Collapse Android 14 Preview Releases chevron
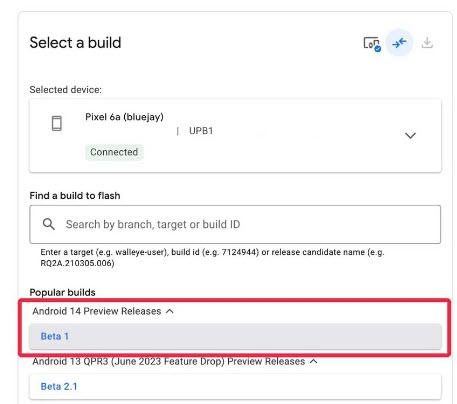457x404 pixels. (x=170, y=311)
